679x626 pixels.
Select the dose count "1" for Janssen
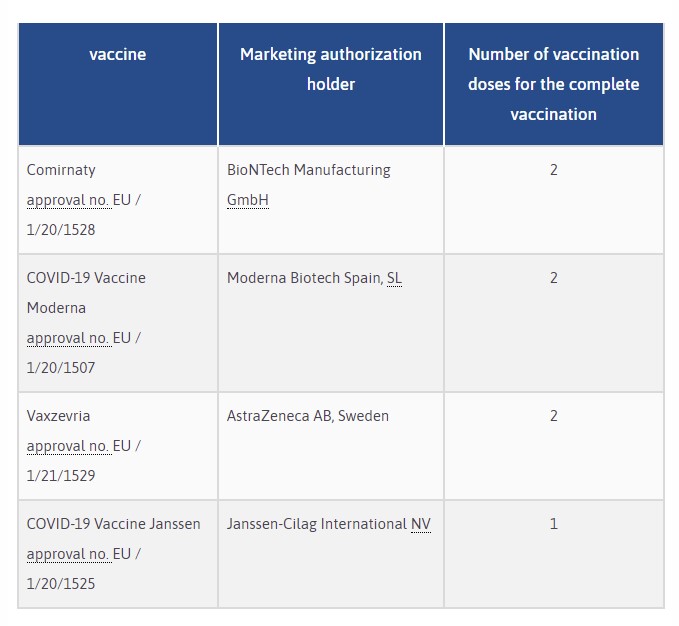click(x=554, y=524)
